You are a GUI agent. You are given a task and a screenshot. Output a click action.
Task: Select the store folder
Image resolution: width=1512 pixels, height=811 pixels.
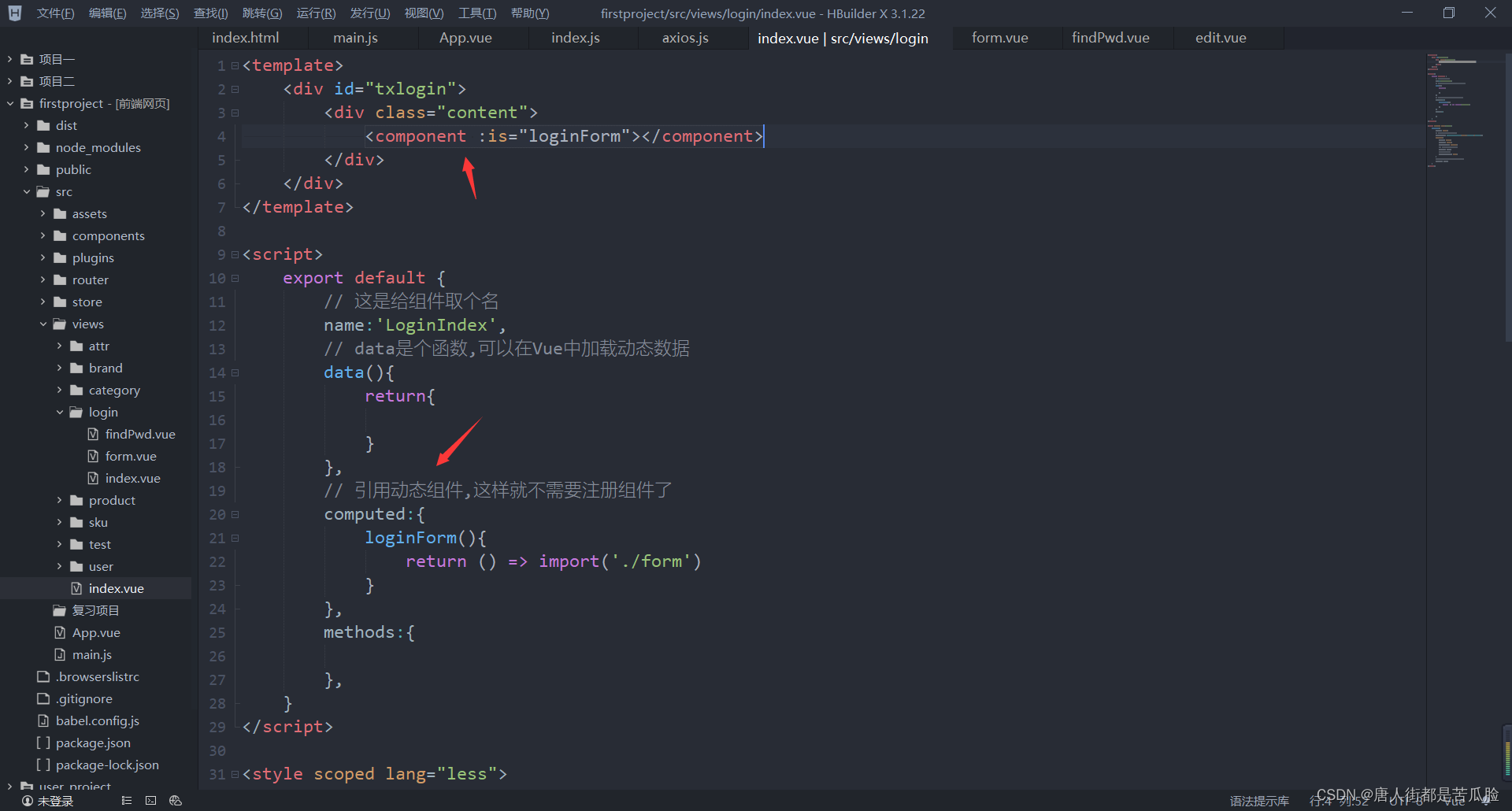click(87, 302)
